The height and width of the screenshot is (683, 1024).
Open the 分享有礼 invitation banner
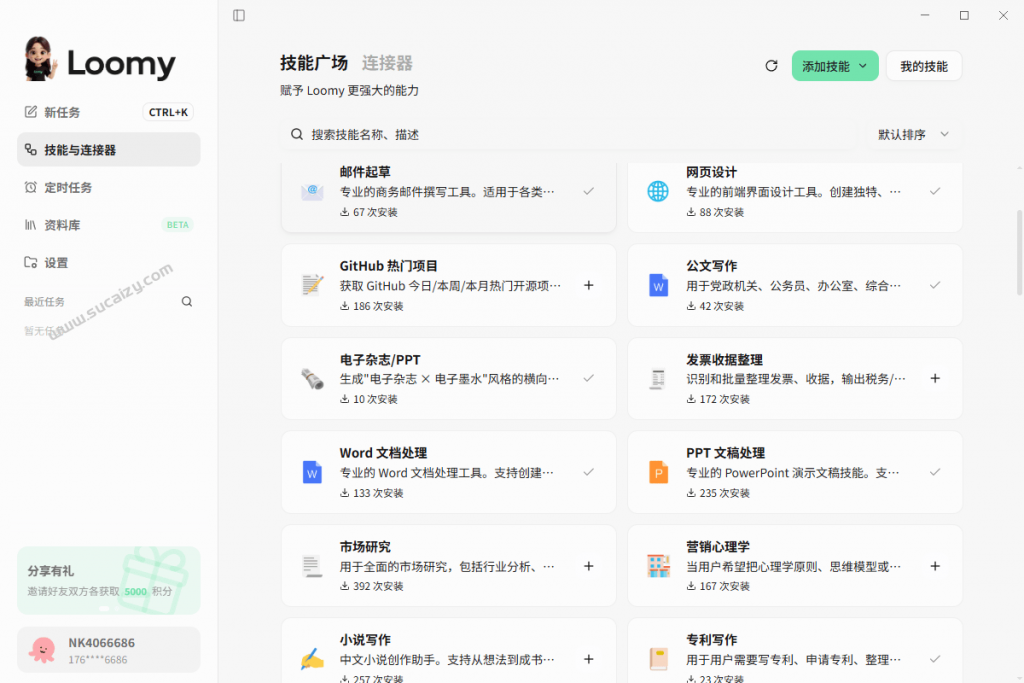(108, 580)
